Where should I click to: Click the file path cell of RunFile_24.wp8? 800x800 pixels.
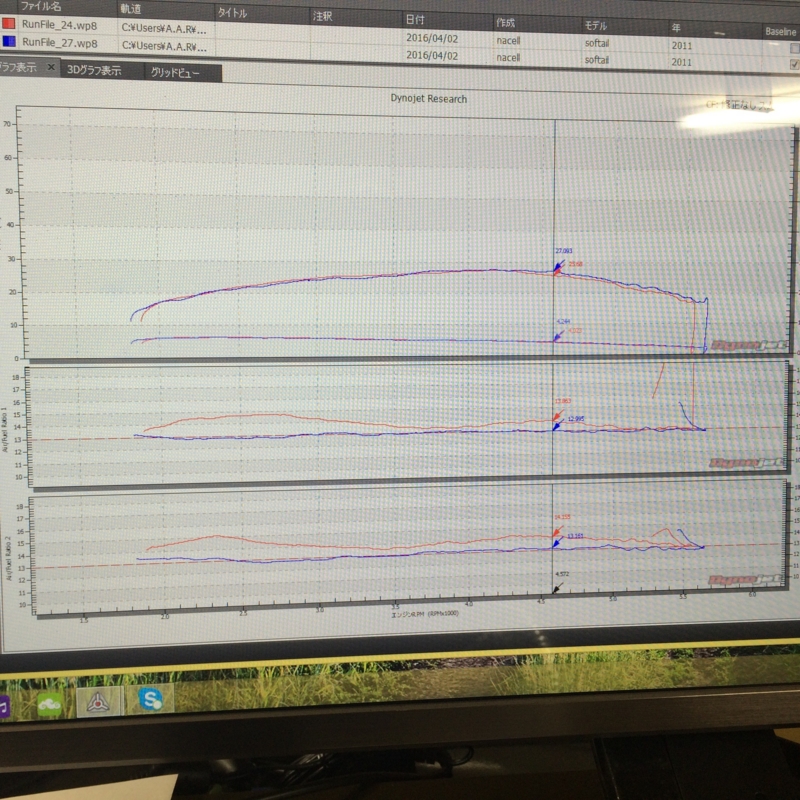pos(164,29)
